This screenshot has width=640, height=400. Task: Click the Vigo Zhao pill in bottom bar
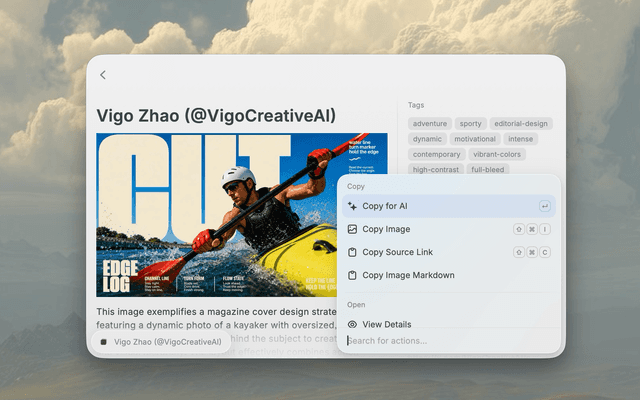(x=161, y=342)
